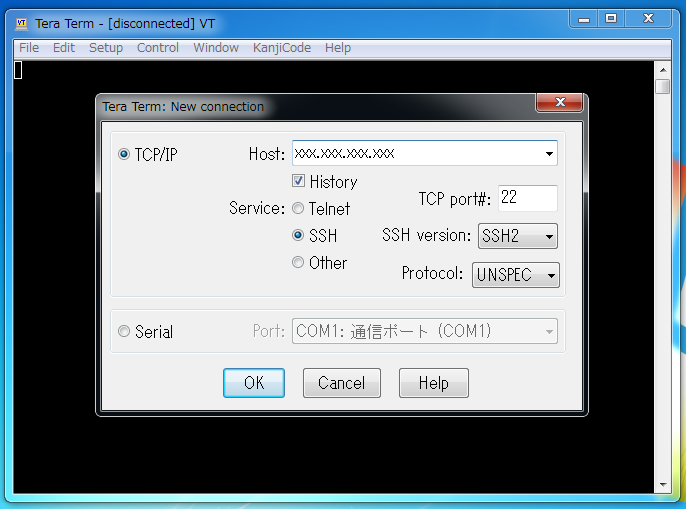Toggle the History checkbox
Viewport: 686px width, 509px height.
coord(298,181)
